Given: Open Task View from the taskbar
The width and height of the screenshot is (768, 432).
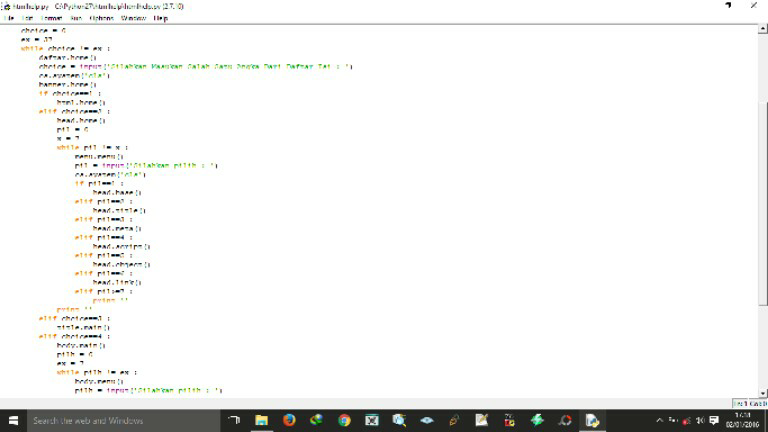Looking at the screenshot, I should pyautogui.click(x=234, y=420).
